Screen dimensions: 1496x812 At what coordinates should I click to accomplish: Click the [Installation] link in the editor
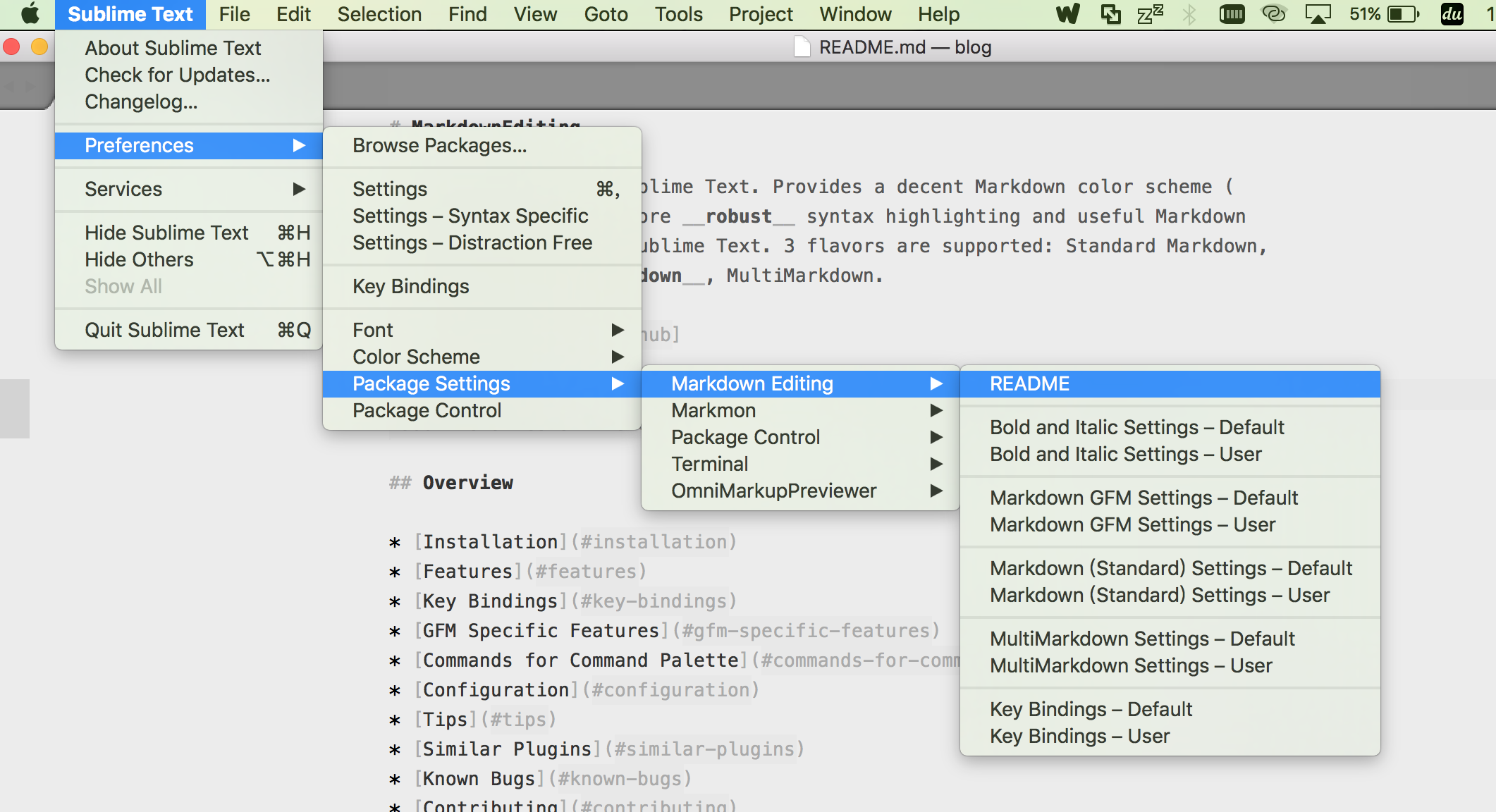(x=491, y=541)
